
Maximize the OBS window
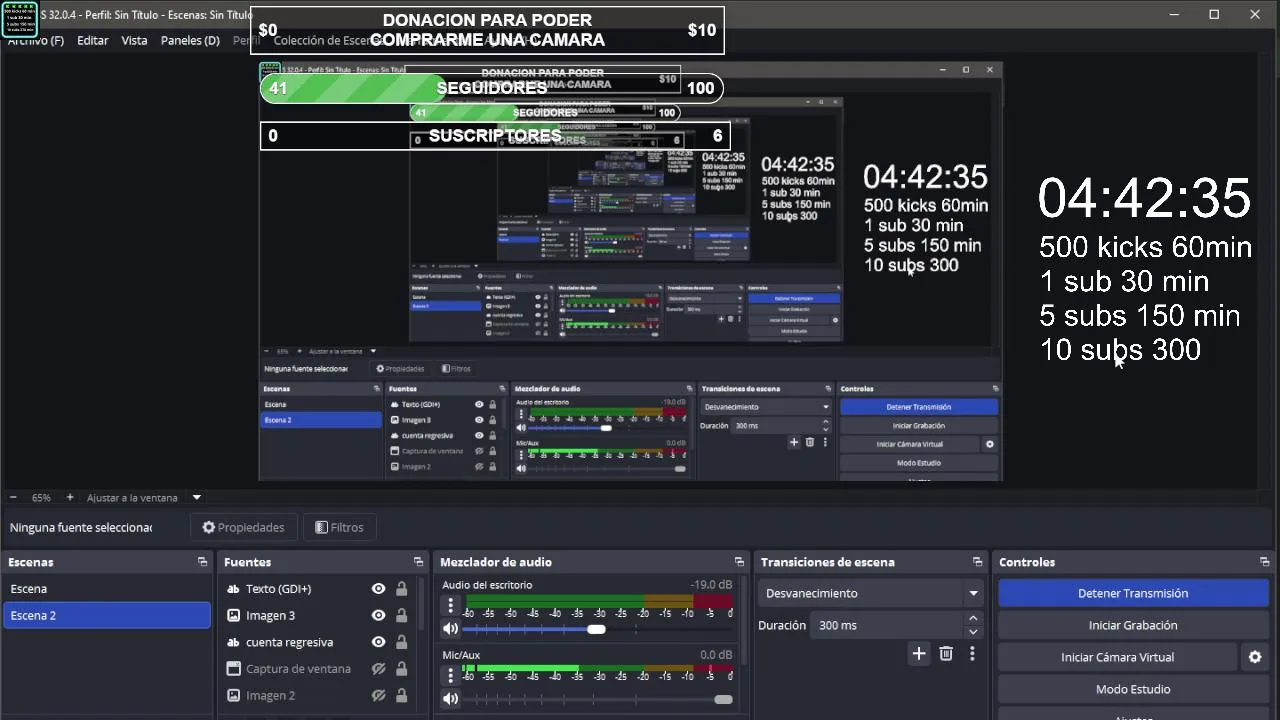coord(1214,14)
